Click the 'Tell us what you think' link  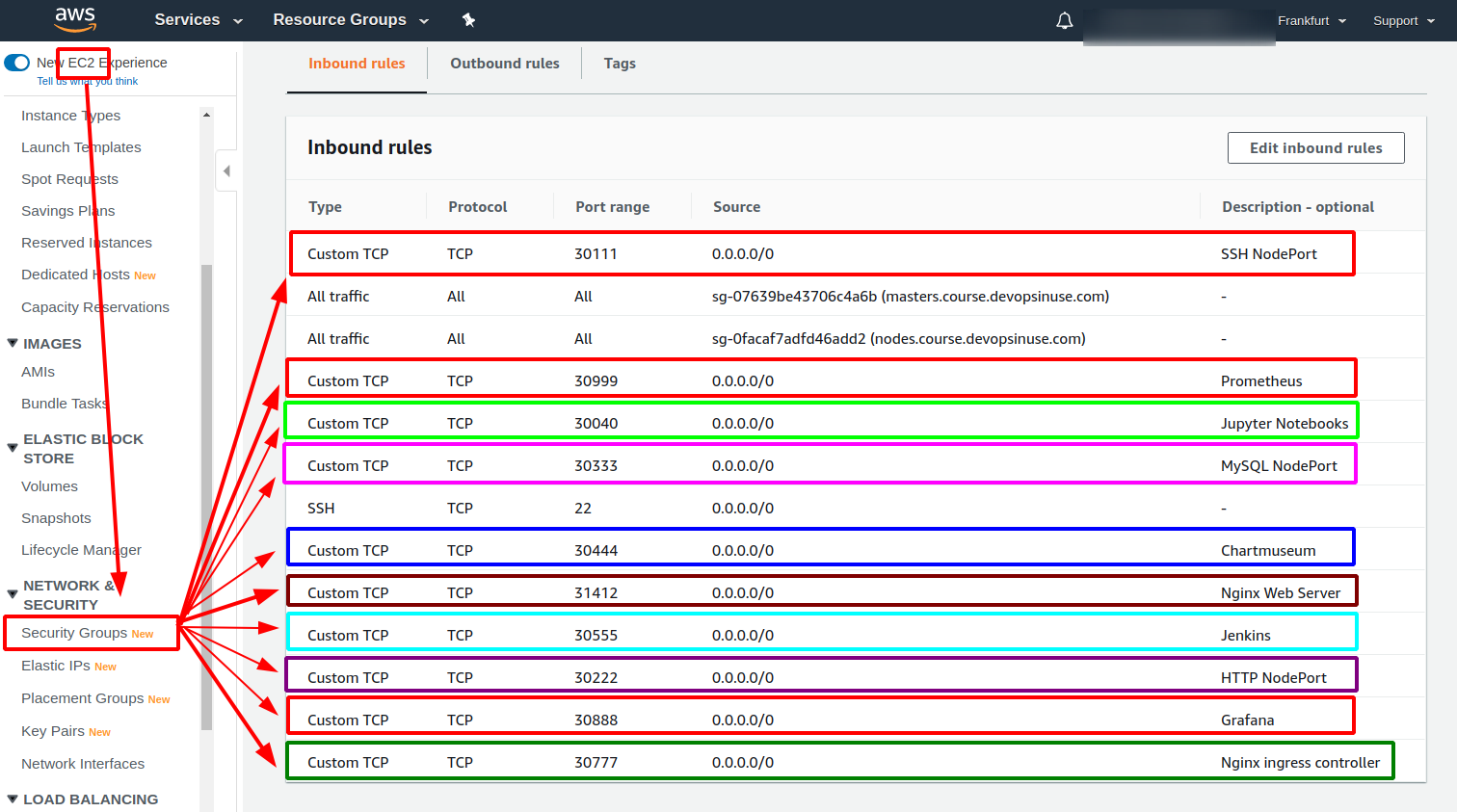click(x=87, y=81)
